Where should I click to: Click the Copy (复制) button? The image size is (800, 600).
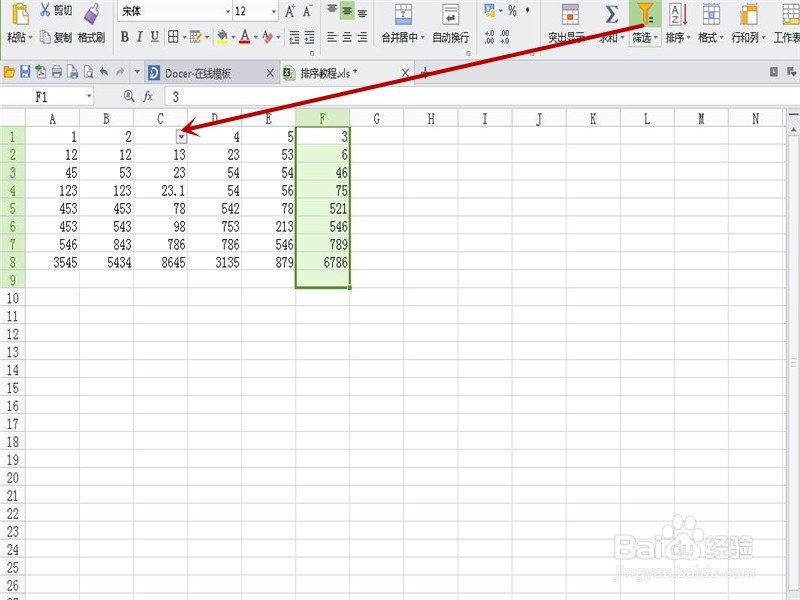(56, 37)
